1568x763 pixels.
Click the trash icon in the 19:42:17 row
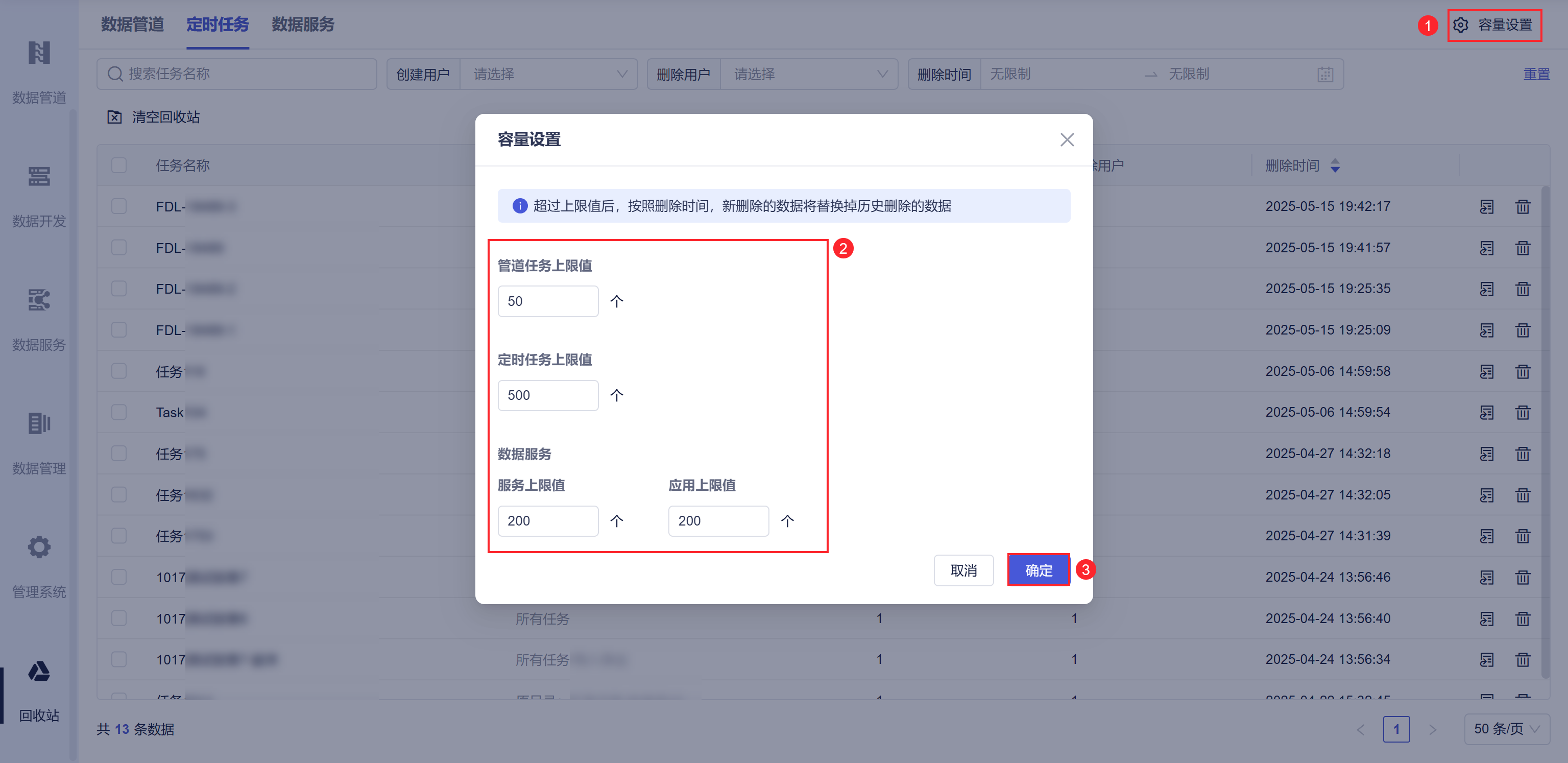(1523, 206)
